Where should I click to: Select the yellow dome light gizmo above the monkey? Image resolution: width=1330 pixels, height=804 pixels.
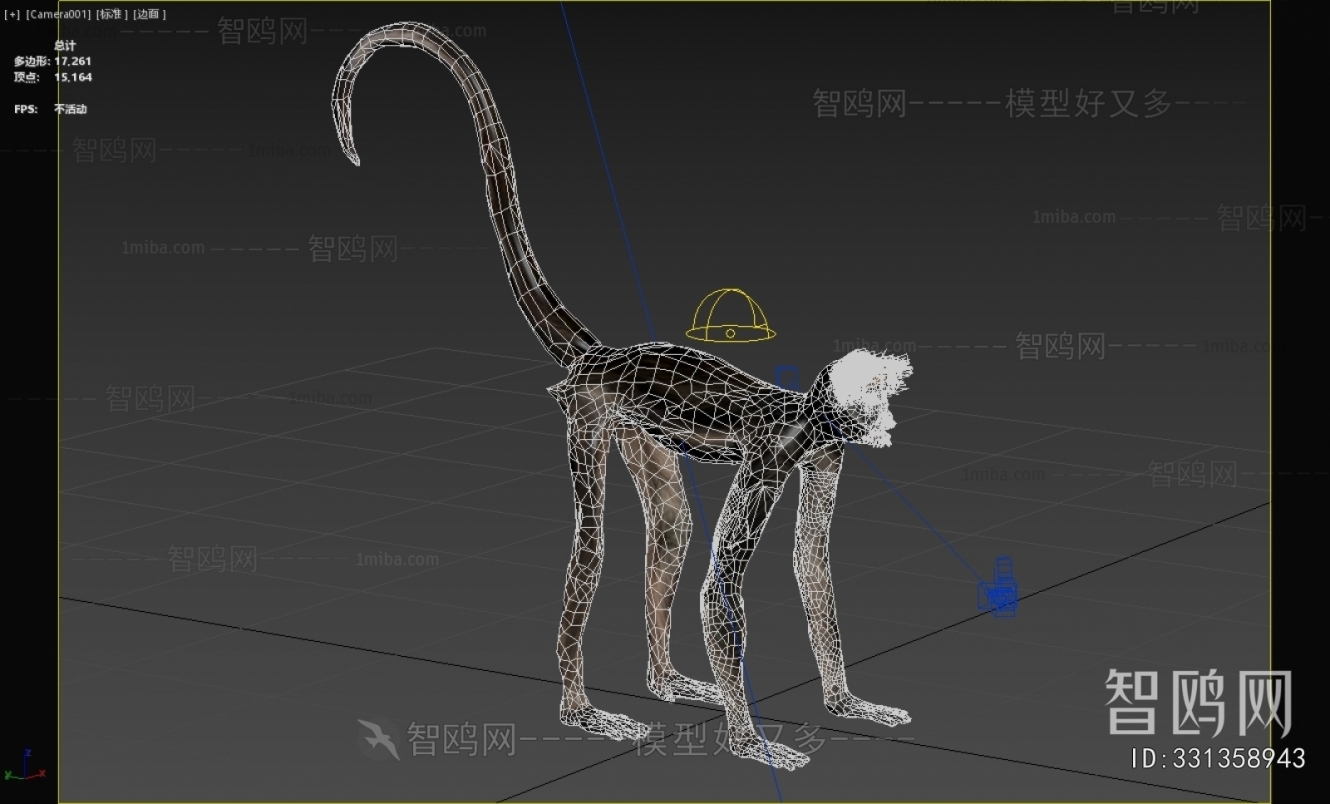click(x=732, y=315)
